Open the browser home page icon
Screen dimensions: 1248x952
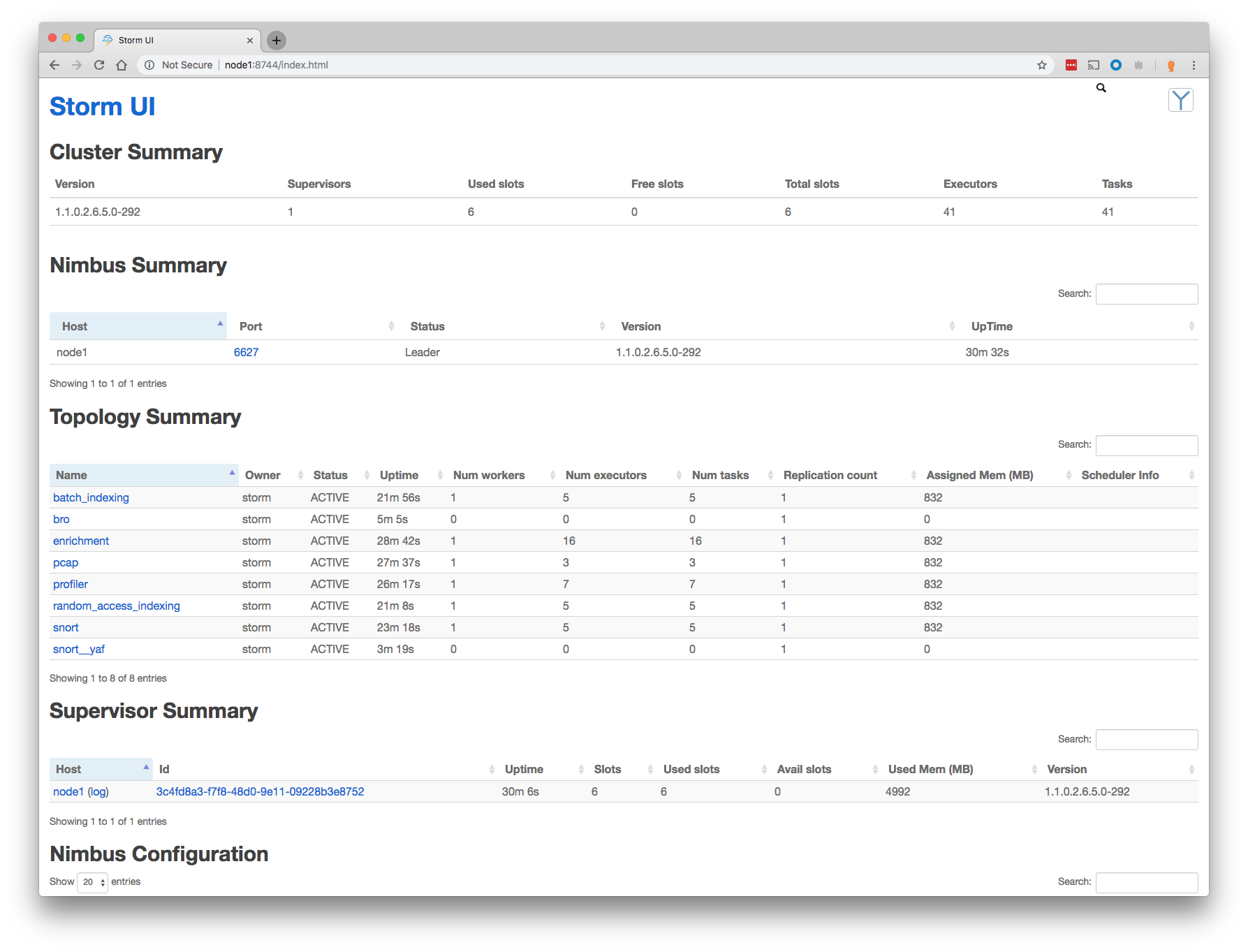(122, 65)
